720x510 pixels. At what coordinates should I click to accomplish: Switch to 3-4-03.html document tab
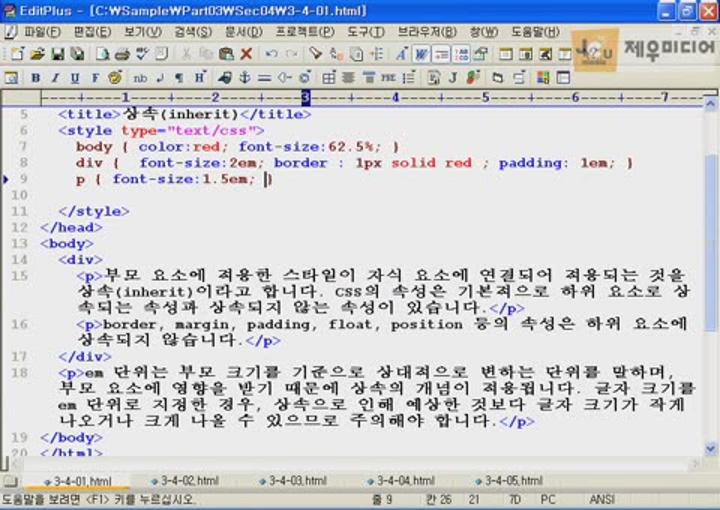[x=293, y=481]
